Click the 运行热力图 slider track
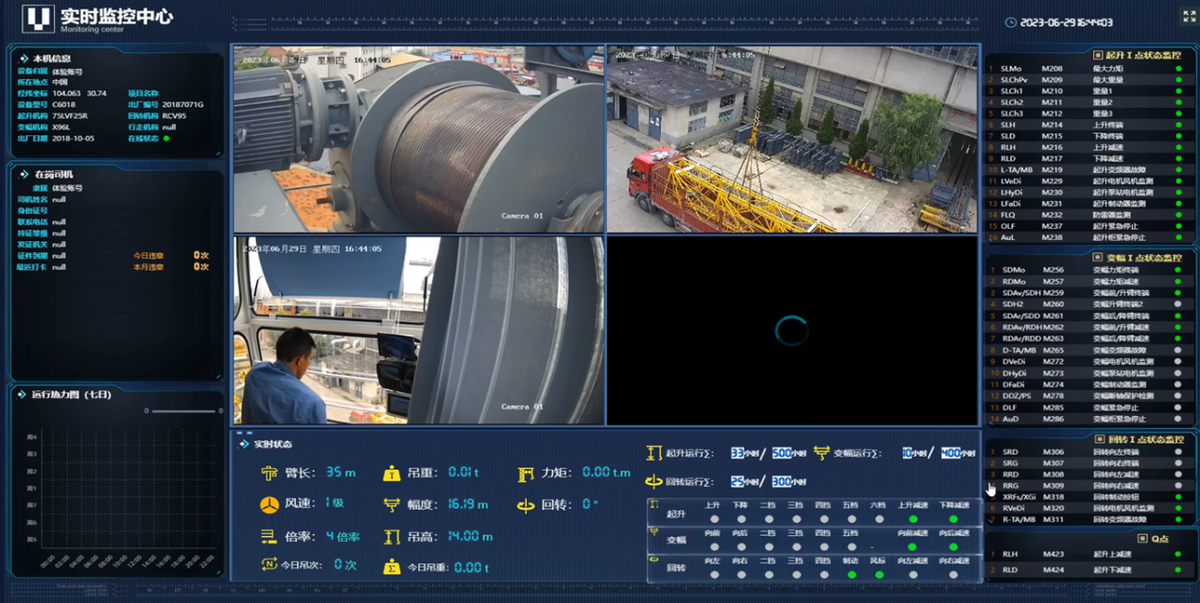This screenshot has height=603, width=1200. click(x=182, y=411)
